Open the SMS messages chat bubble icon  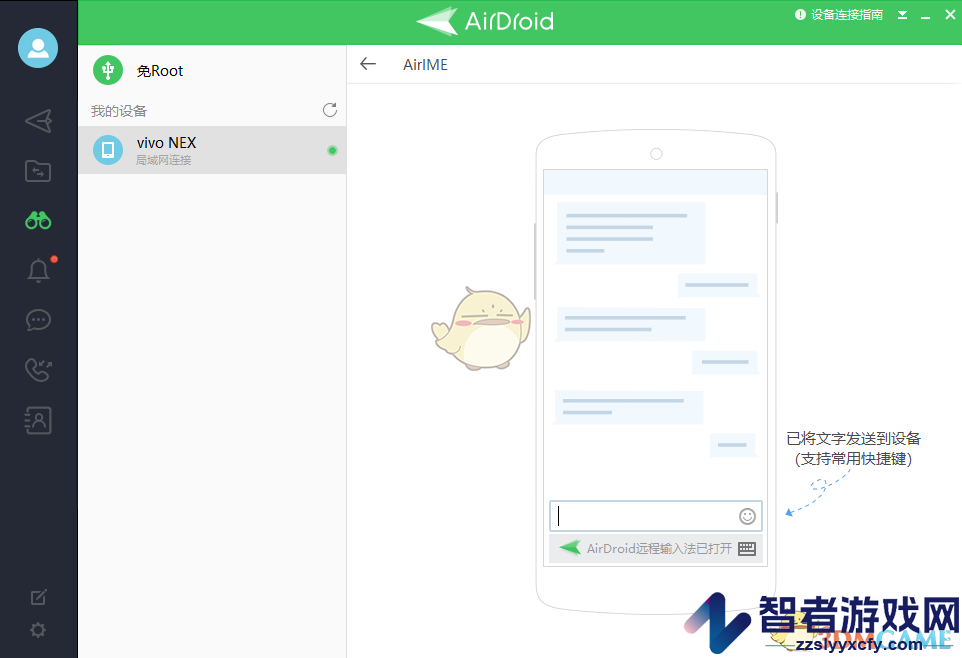tap(38, 320)
